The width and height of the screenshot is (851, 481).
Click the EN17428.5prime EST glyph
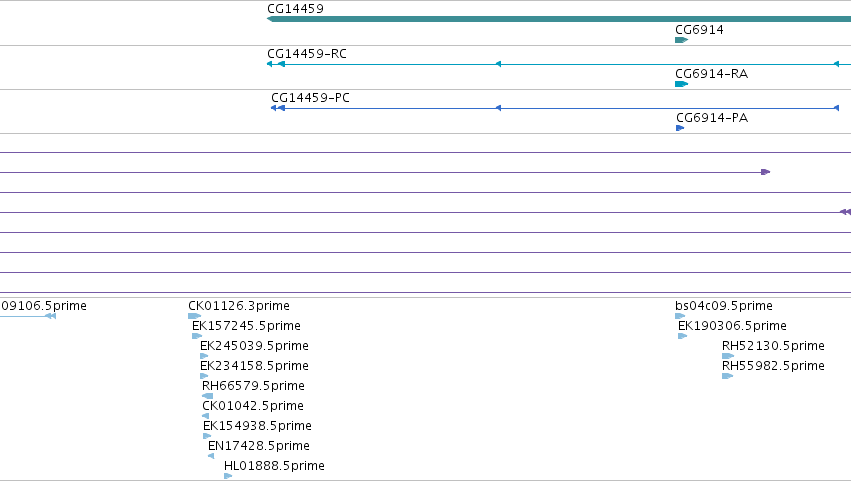211,456
